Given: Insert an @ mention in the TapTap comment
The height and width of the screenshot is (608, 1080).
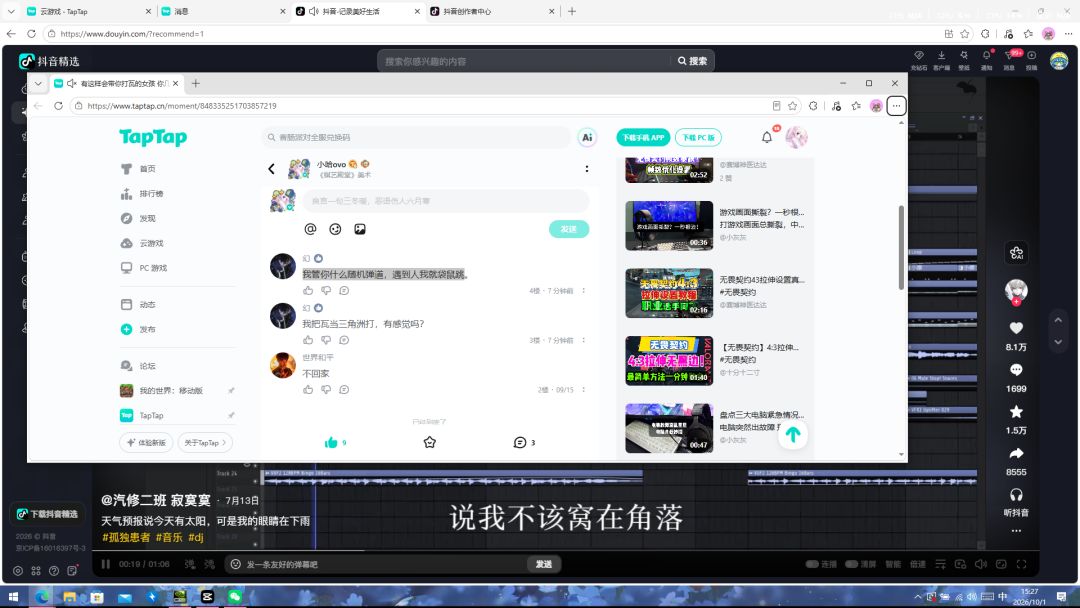Looking at the screenshot, I should (311, 229).
